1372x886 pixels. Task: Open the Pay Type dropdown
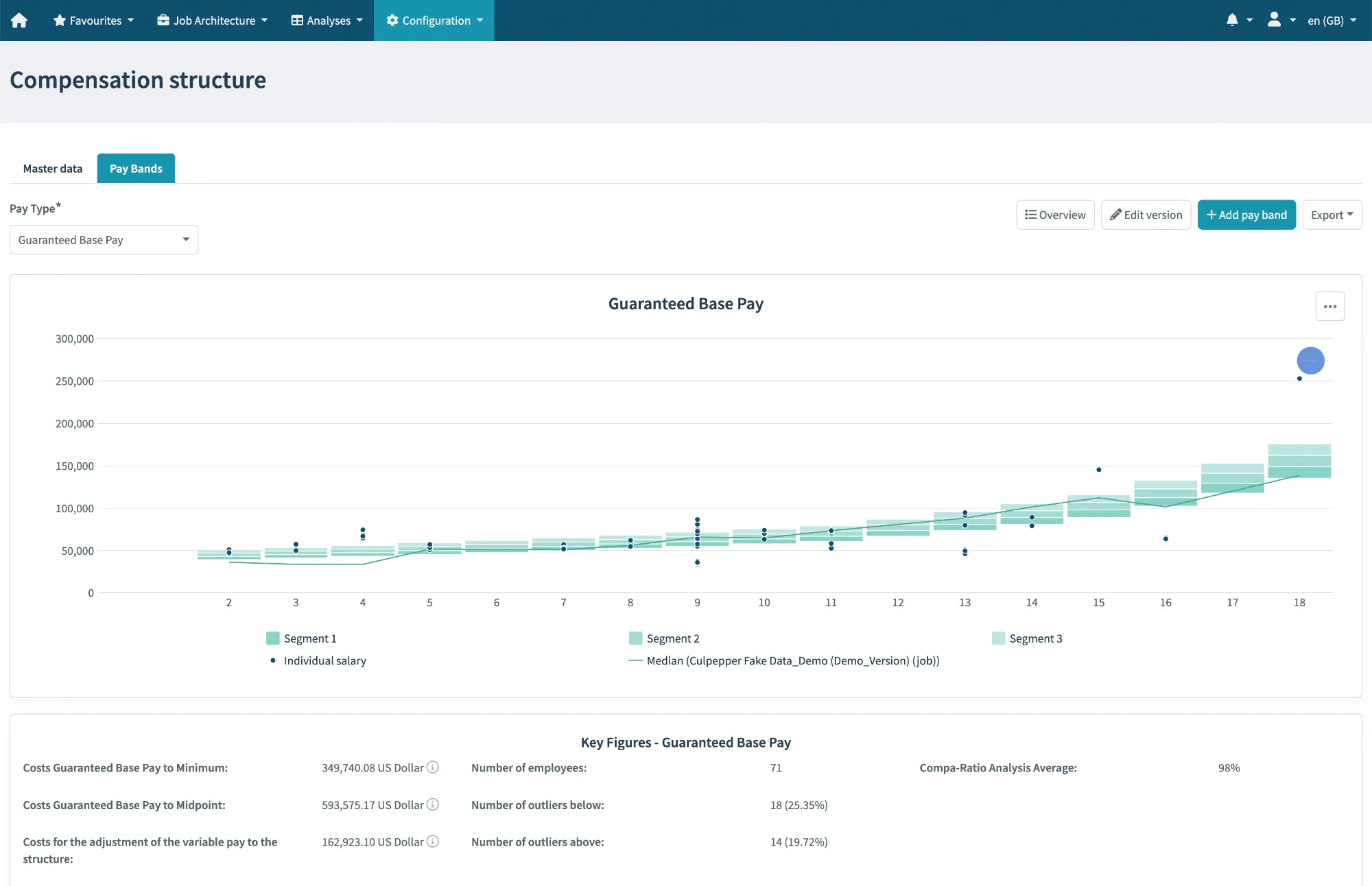coord(104,240)
